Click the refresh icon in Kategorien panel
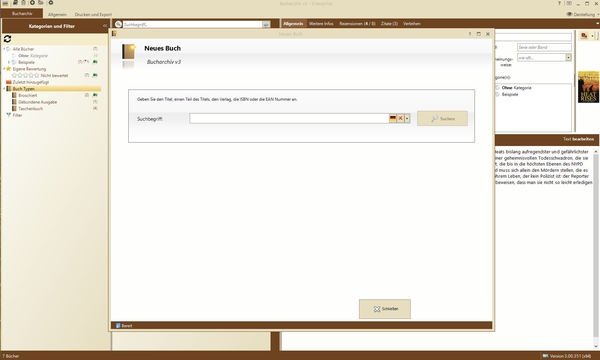Screen dimensions: 600x360 point(7,39)
